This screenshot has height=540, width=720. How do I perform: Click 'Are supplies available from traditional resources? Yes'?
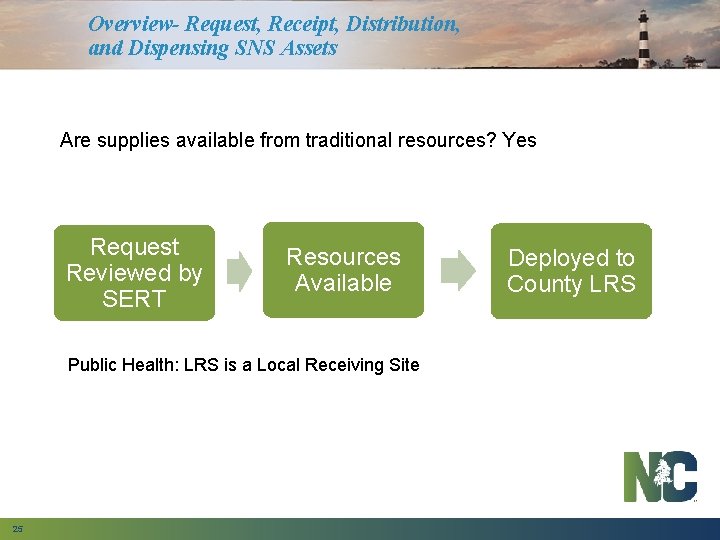[298, 140]
